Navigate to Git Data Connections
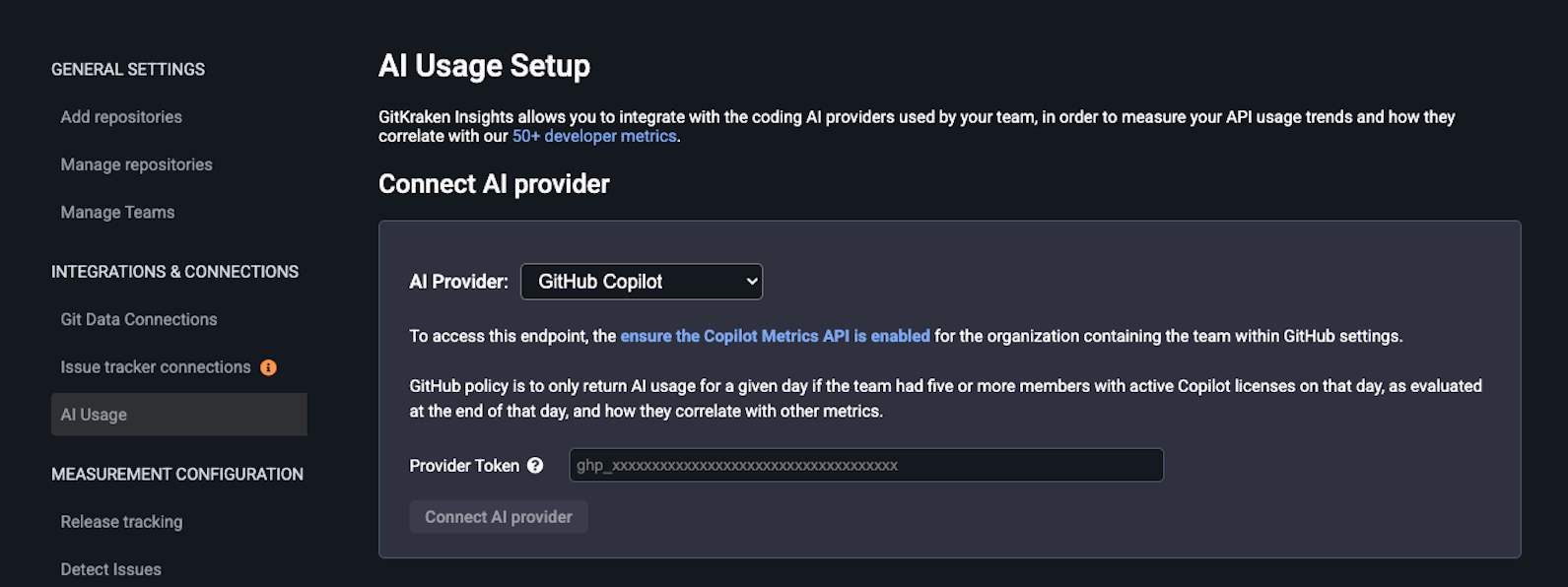This screenshot has height=587, width=1568. (138, 318)
